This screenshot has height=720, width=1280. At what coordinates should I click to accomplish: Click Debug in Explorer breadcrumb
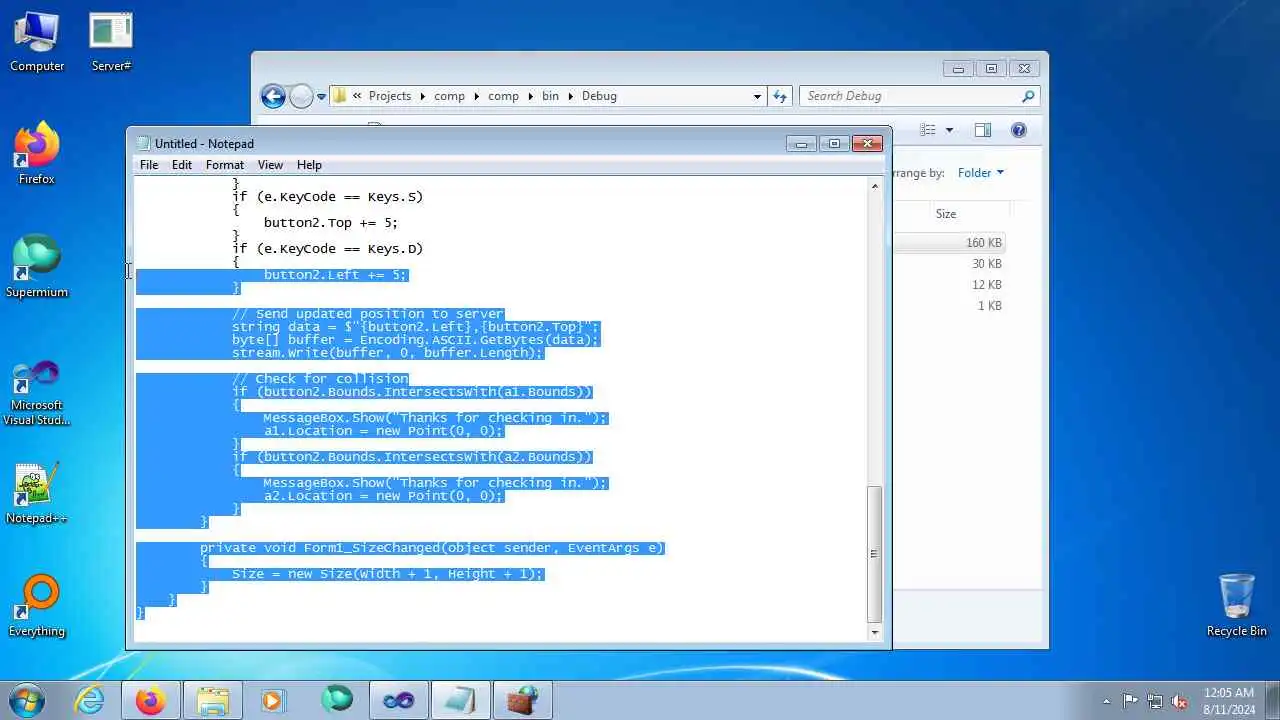click(x=599, y=96)
